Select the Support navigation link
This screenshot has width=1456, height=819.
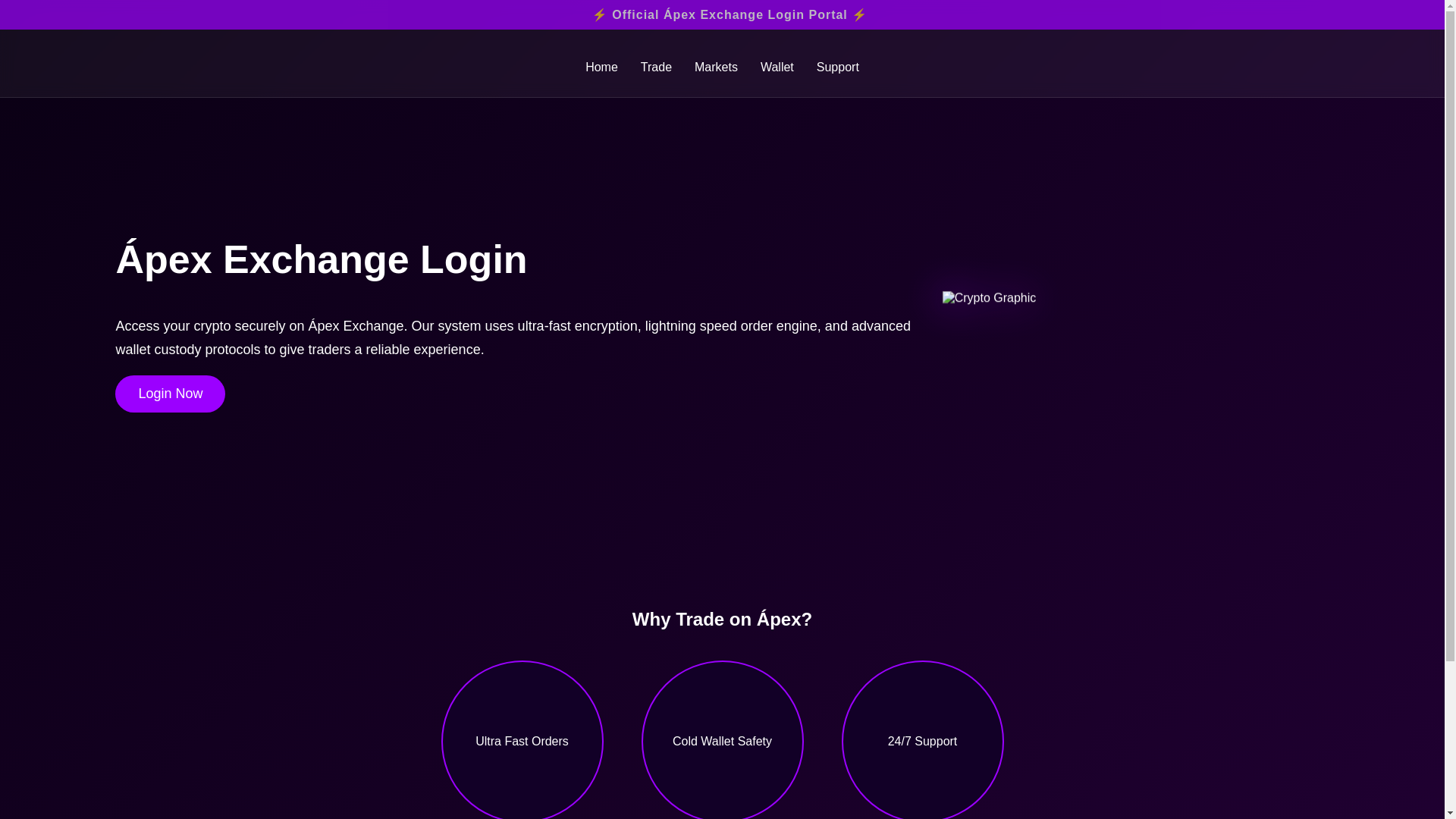[x=837, y=67]
